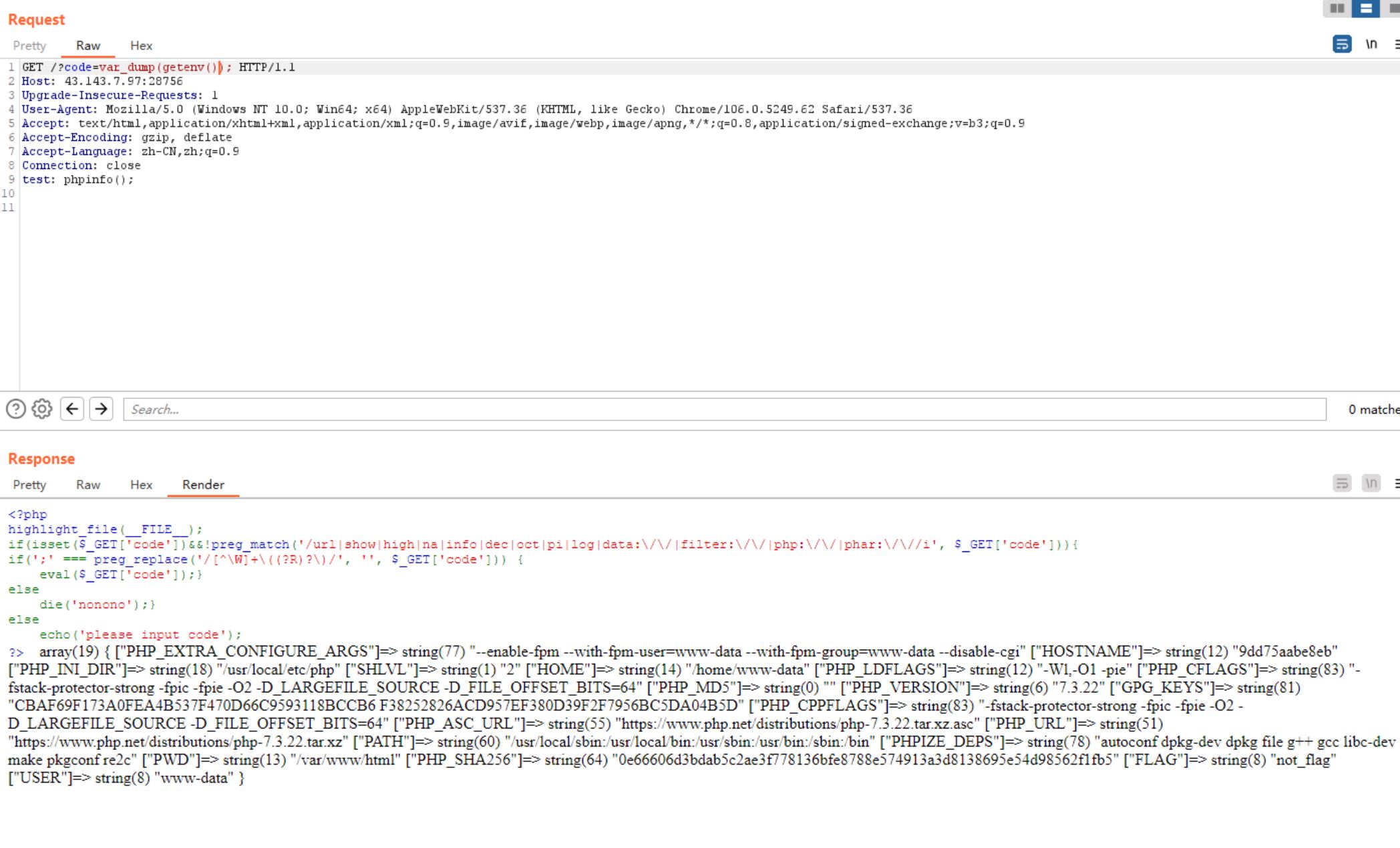Open the Request panel hamburger menu
Viewport: 1400px width, 848px height.
click(x=1397, y=44)
